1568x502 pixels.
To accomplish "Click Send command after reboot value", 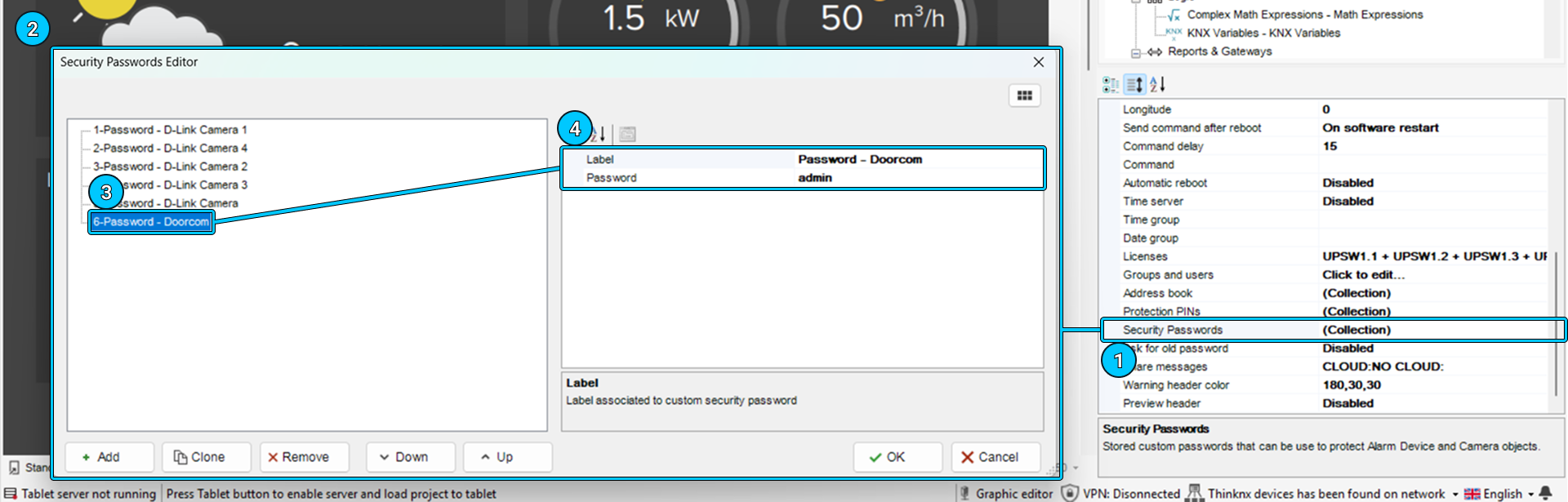I will point(1380,128).
